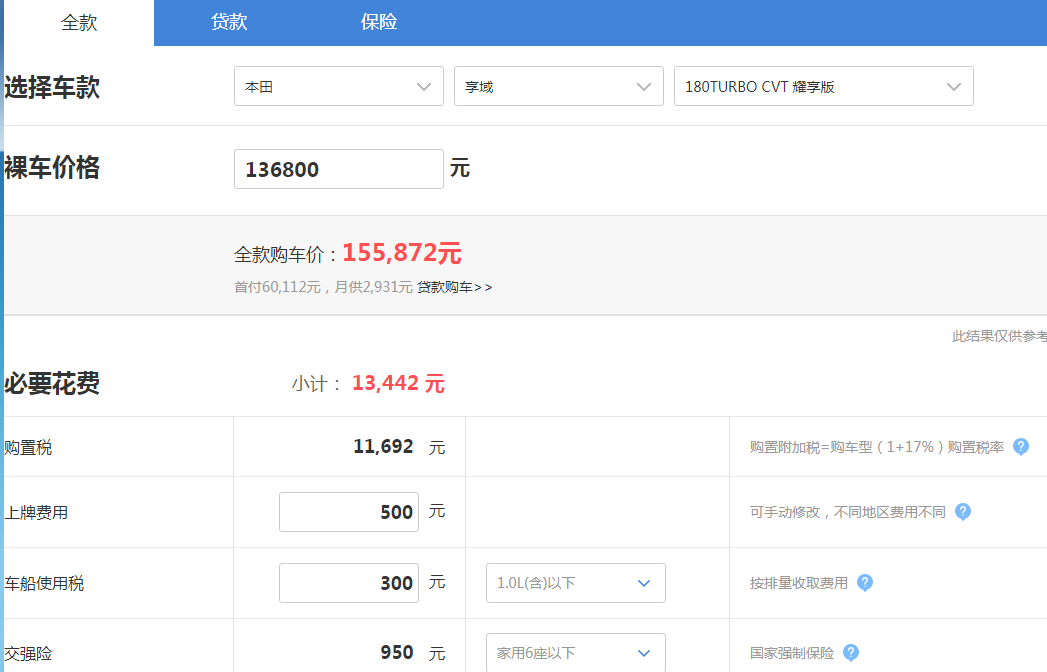The height and width of the screenshot is (672, 1047).
Task: Open the 保险 tab
Action: (379, 22)
